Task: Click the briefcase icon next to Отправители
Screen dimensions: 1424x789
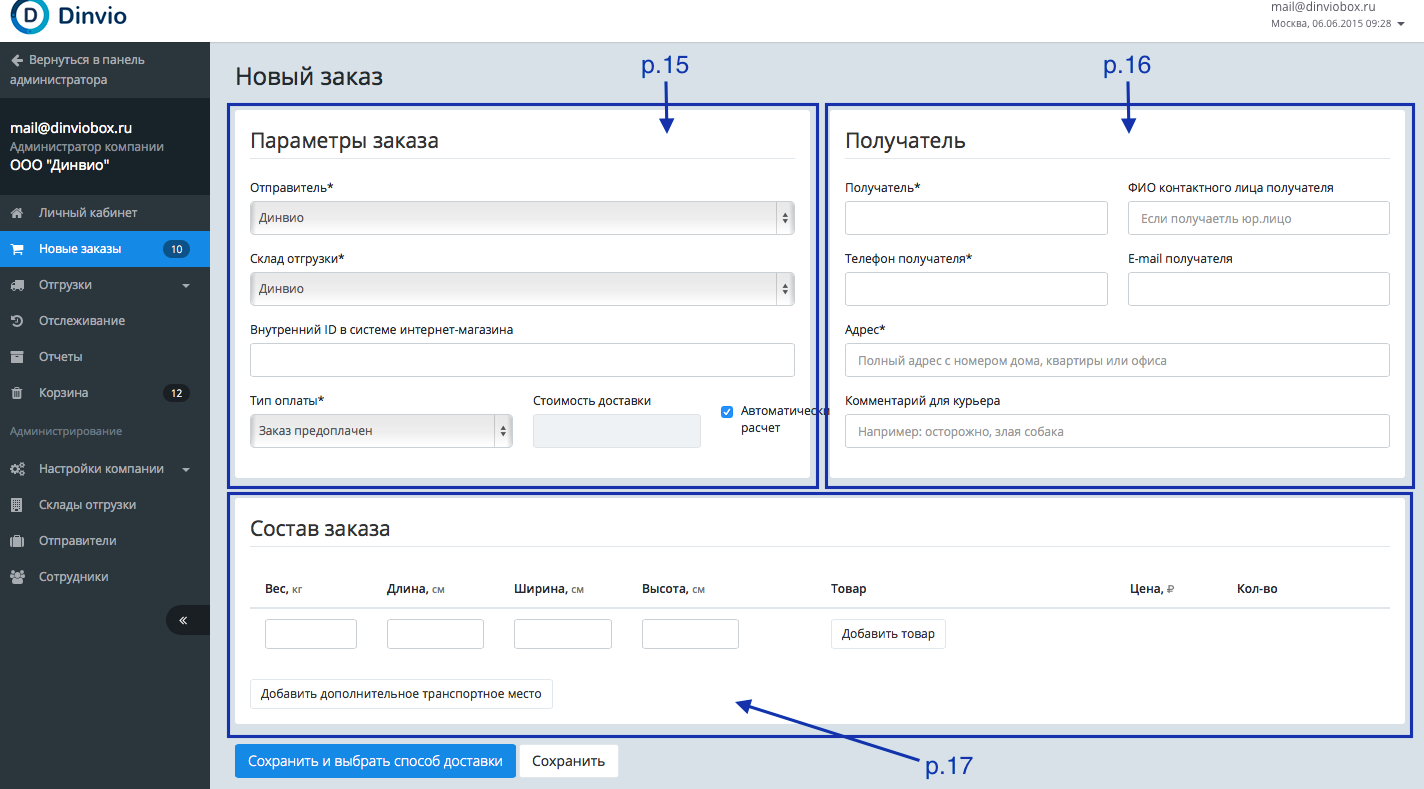Action: [17, 541]
